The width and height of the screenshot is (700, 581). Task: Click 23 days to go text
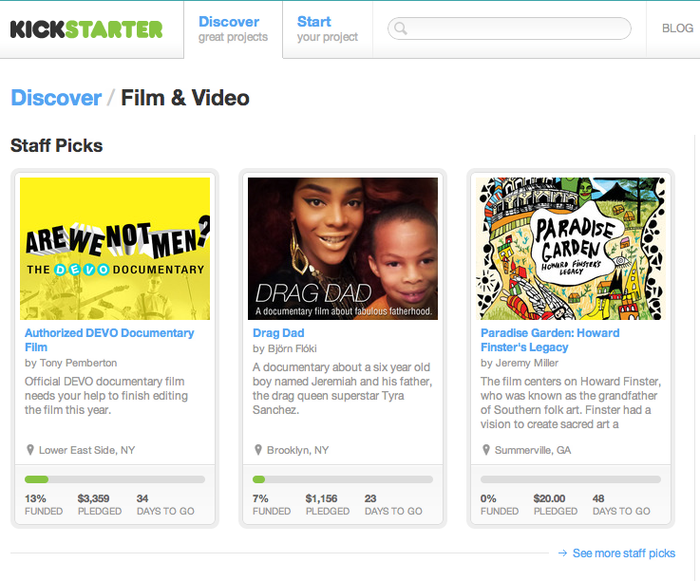point(393,505)
